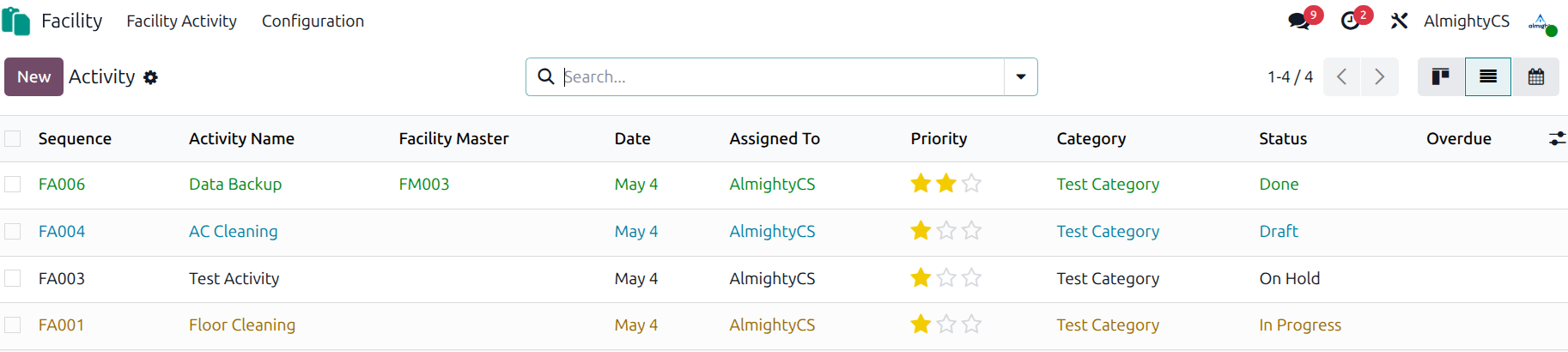
Task: Go to previous page of records
Action: [x=1342, y=76]
